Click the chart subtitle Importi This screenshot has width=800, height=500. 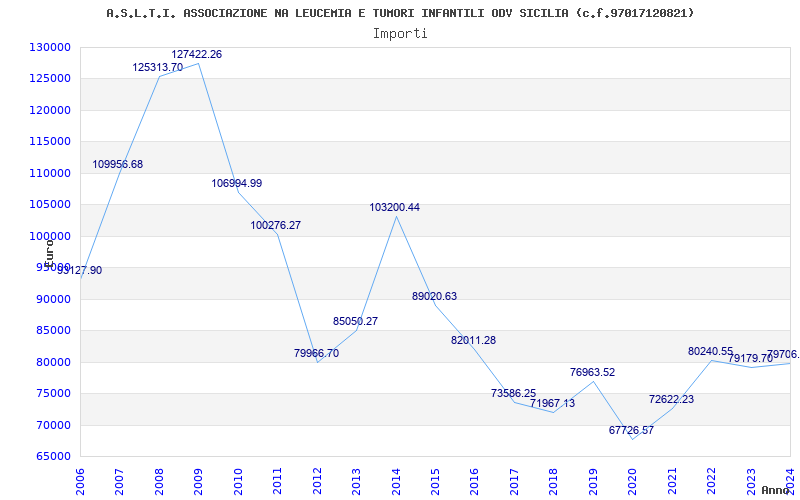[x=400, y=34]
